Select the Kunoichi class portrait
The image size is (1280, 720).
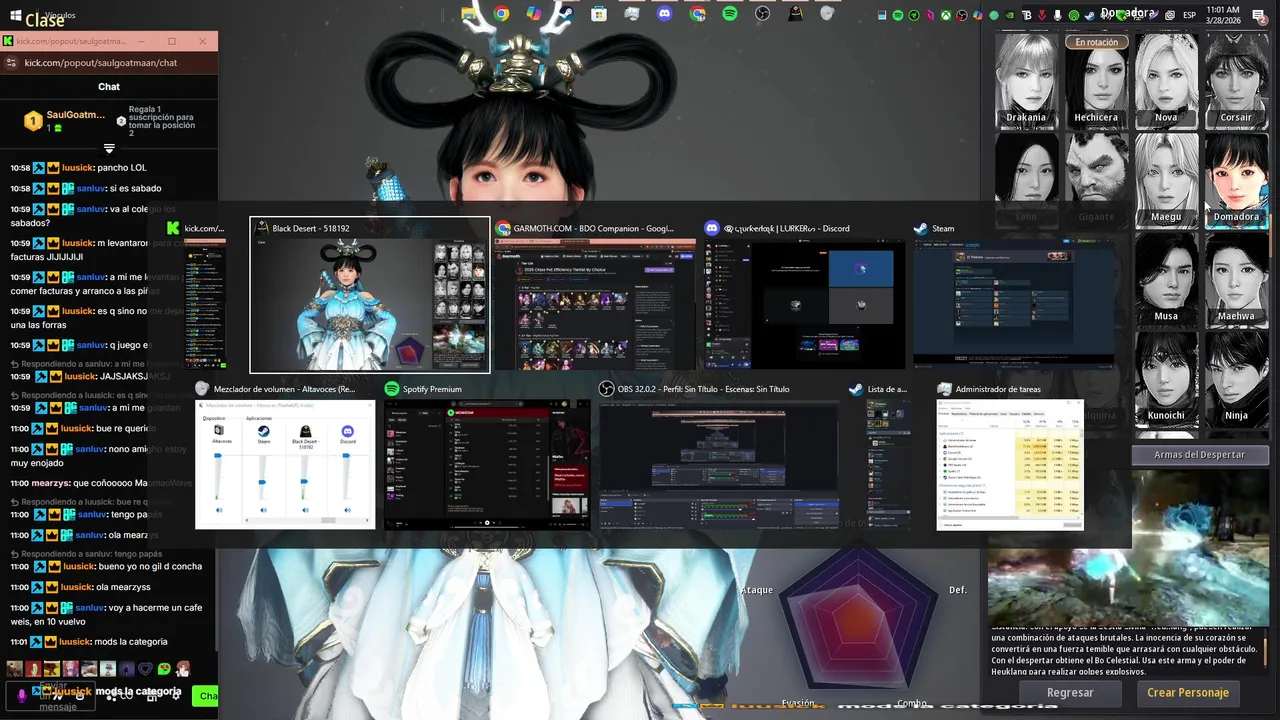pos(1166,378)
